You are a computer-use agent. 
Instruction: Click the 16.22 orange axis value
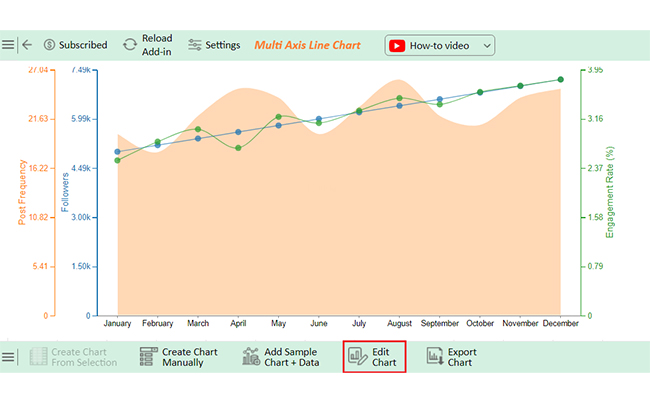click(38, 168)
